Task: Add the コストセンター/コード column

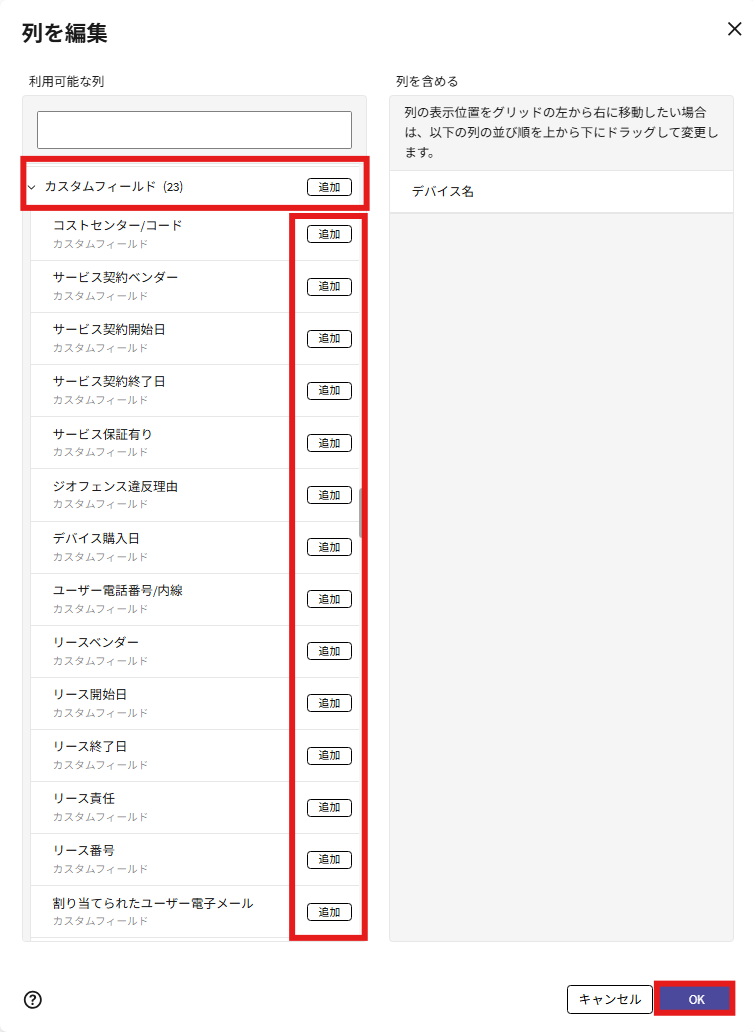Action: 329,235
